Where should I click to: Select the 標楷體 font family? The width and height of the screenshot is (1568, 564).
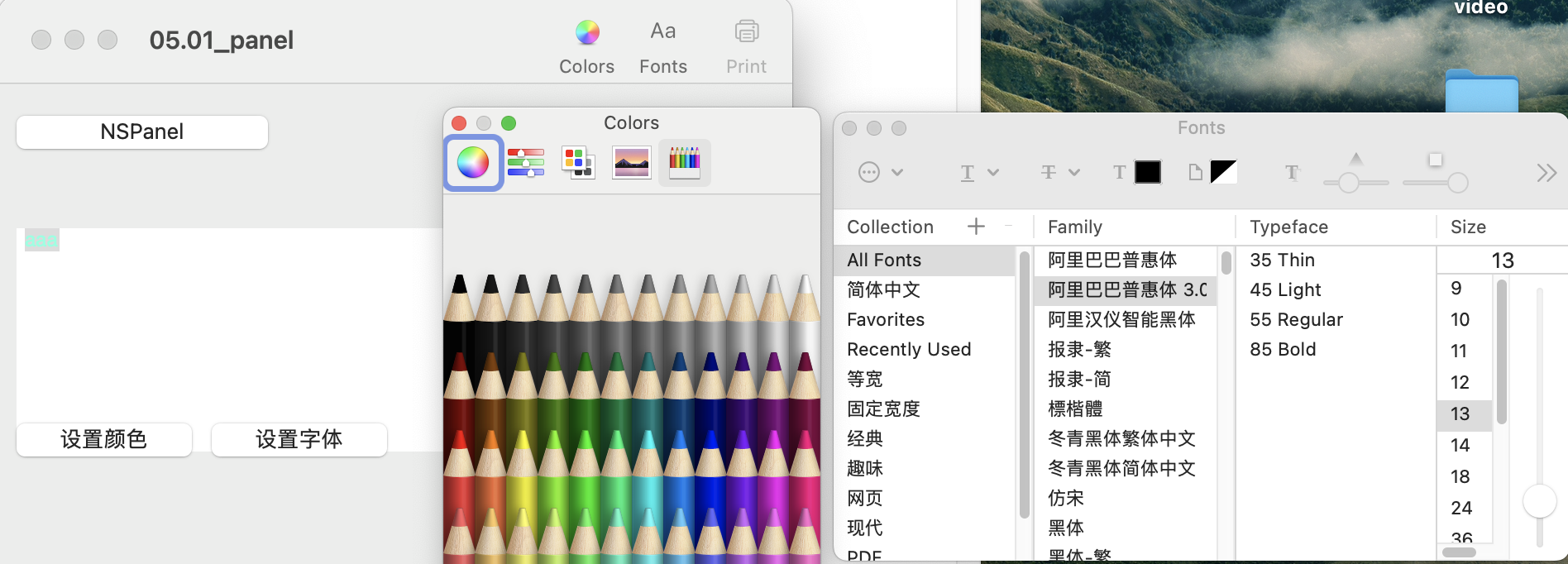(1126, 409)
